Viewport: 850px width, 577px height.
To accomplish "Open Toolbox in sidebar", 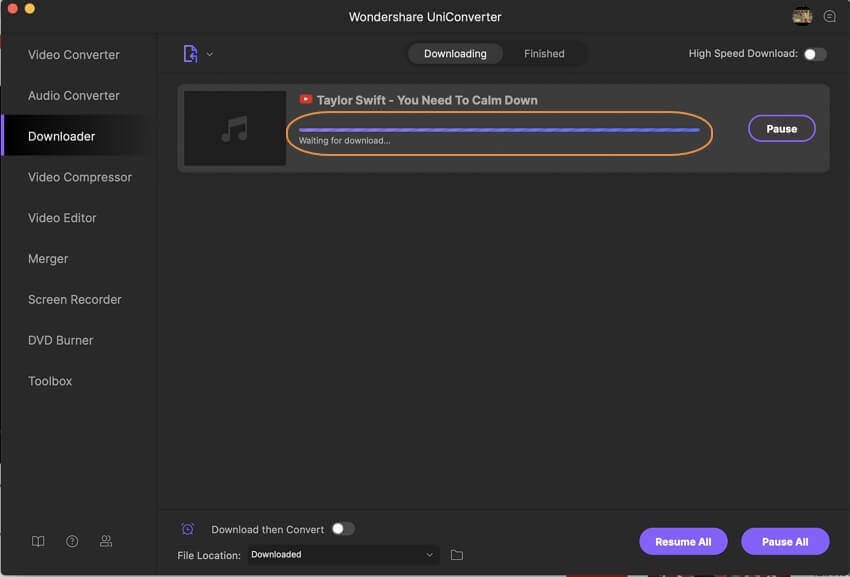I will 50,381.
